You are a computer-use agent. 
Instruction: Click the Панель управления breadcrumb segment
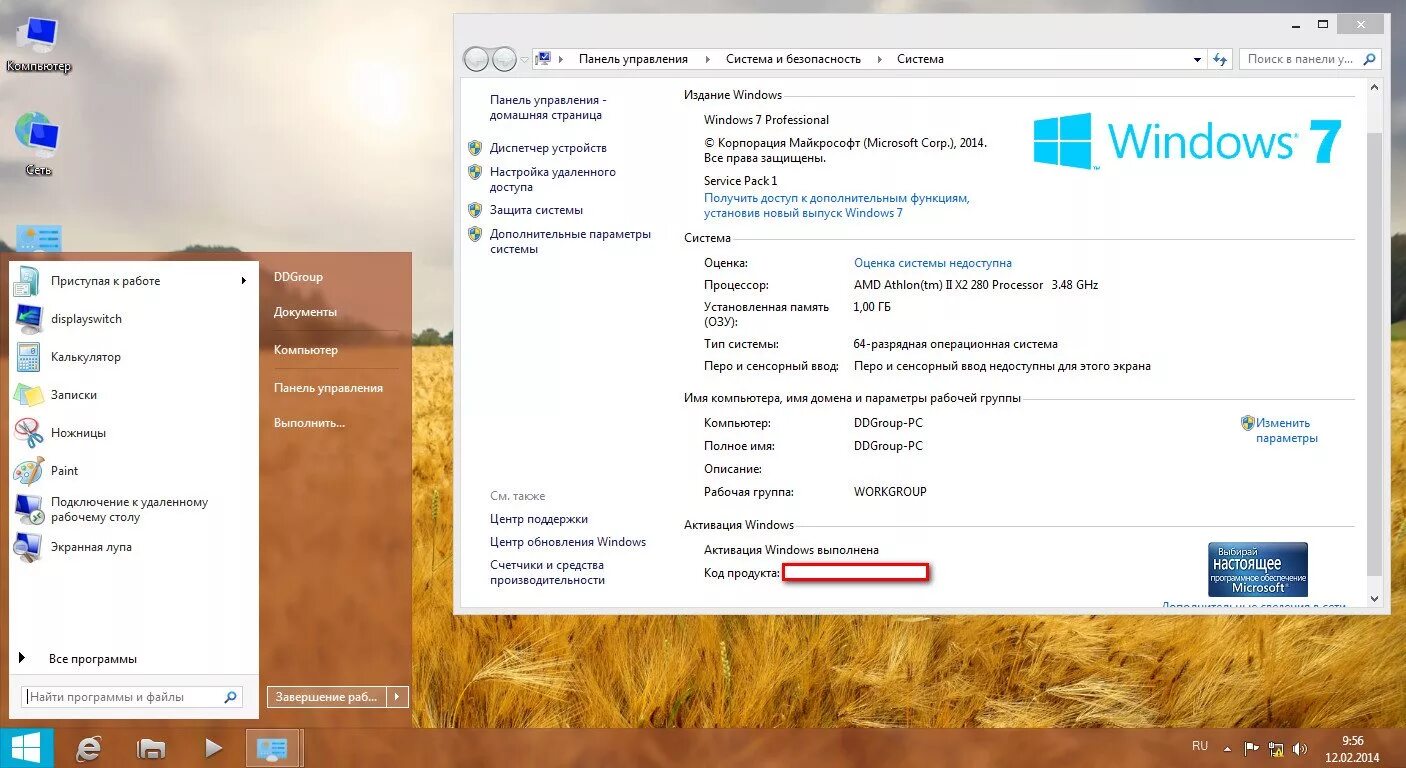633,59
